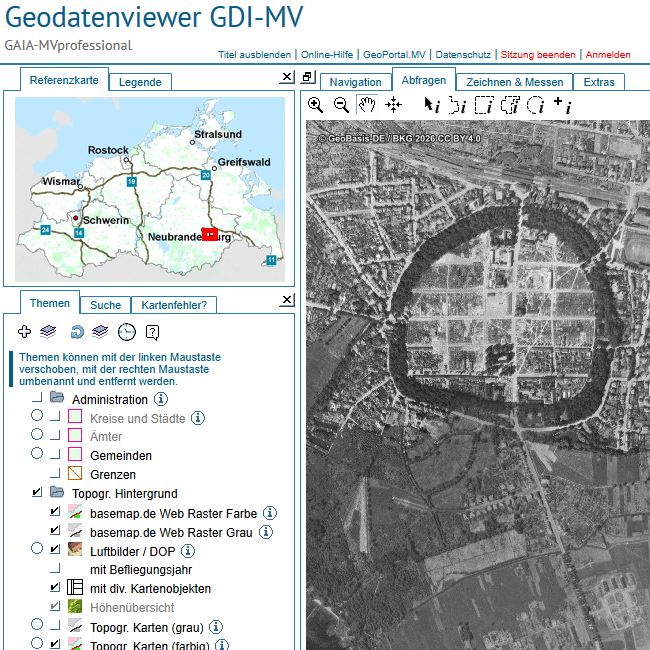Viewport: 650px width, 650px height.
Task: Open the Zeichnen & Messen tab
Action: coord(514,82)
